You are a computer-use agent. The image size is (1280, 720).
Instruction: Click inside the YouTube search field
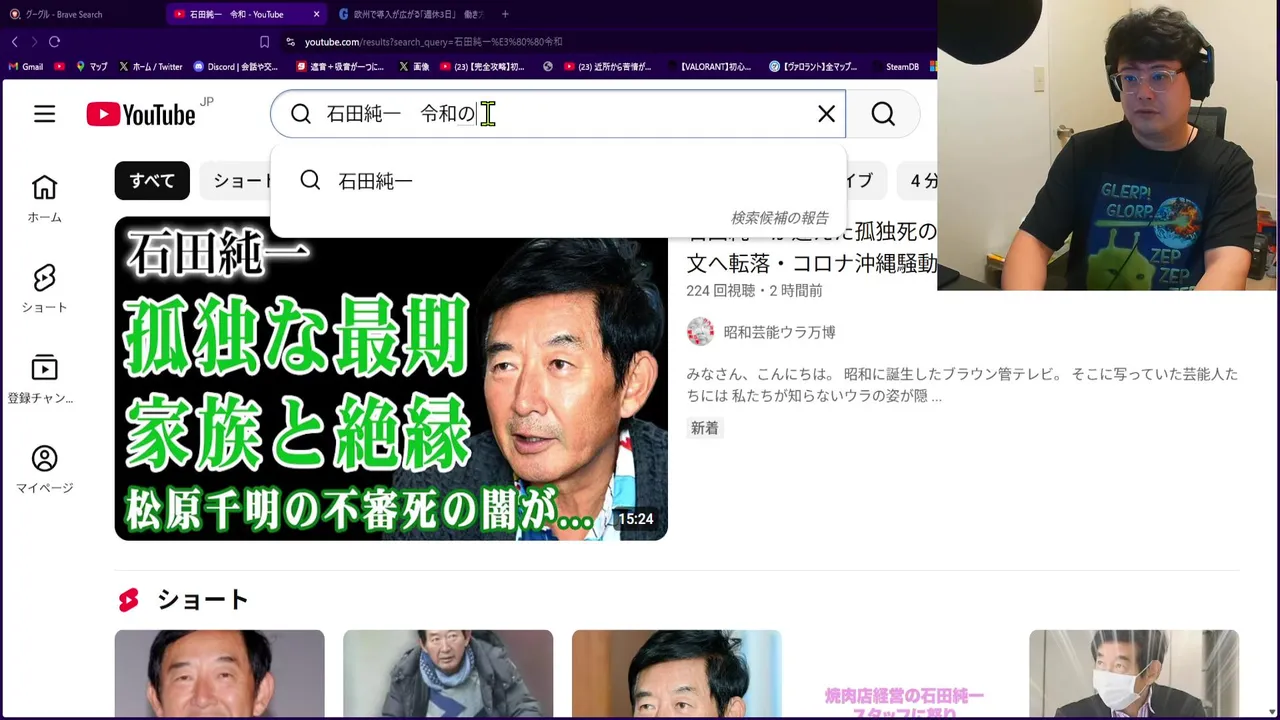(x=560, y=114)
